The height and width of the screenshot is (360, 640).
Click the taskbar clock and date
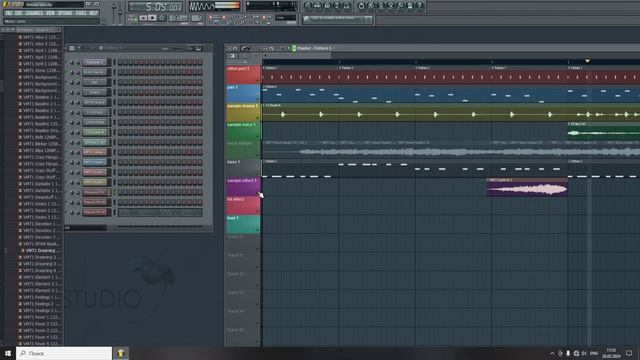(611, 353)
